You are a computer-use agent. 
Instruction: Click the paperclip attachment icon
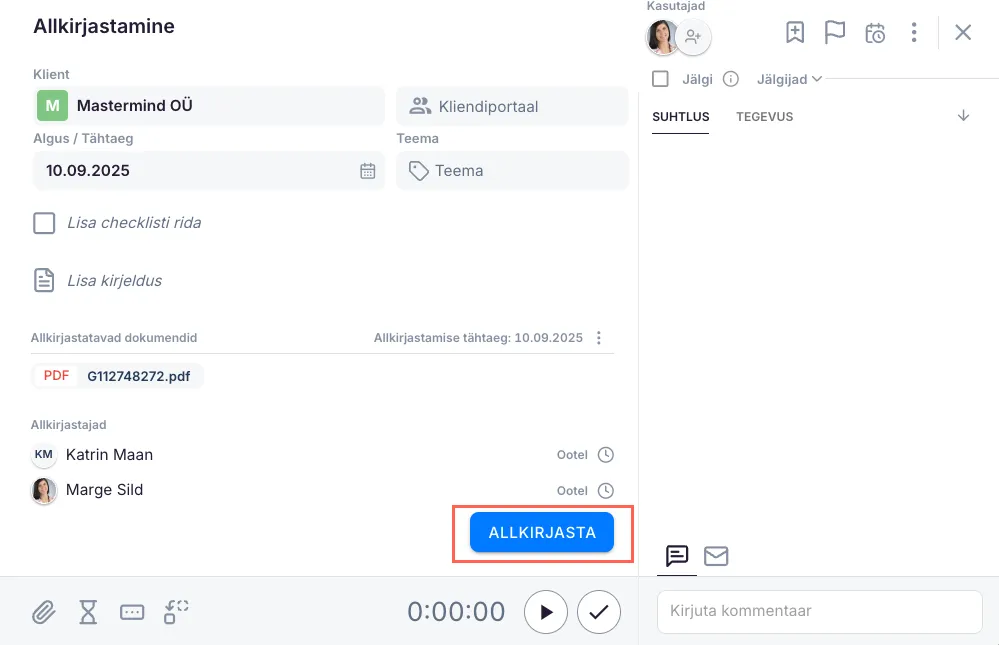tap(43, 612)
